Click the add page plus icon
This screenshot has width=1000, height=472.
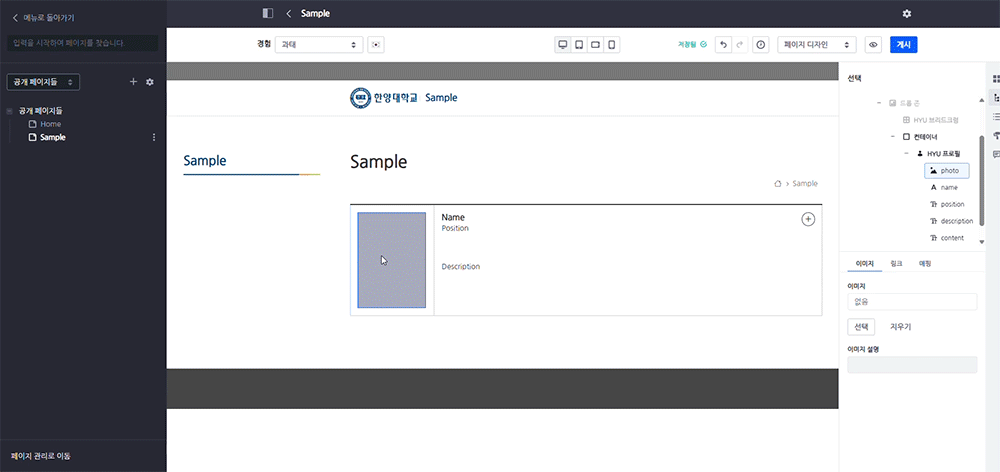click(x=133, y=82)
